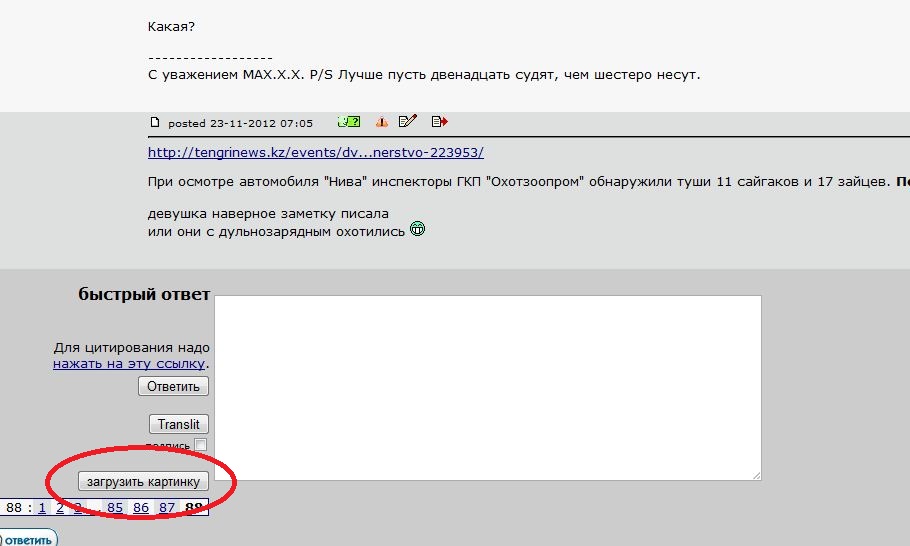Screen dimensions: 910x546
Task: Go to page 2 of the thread
Action: 60,508
